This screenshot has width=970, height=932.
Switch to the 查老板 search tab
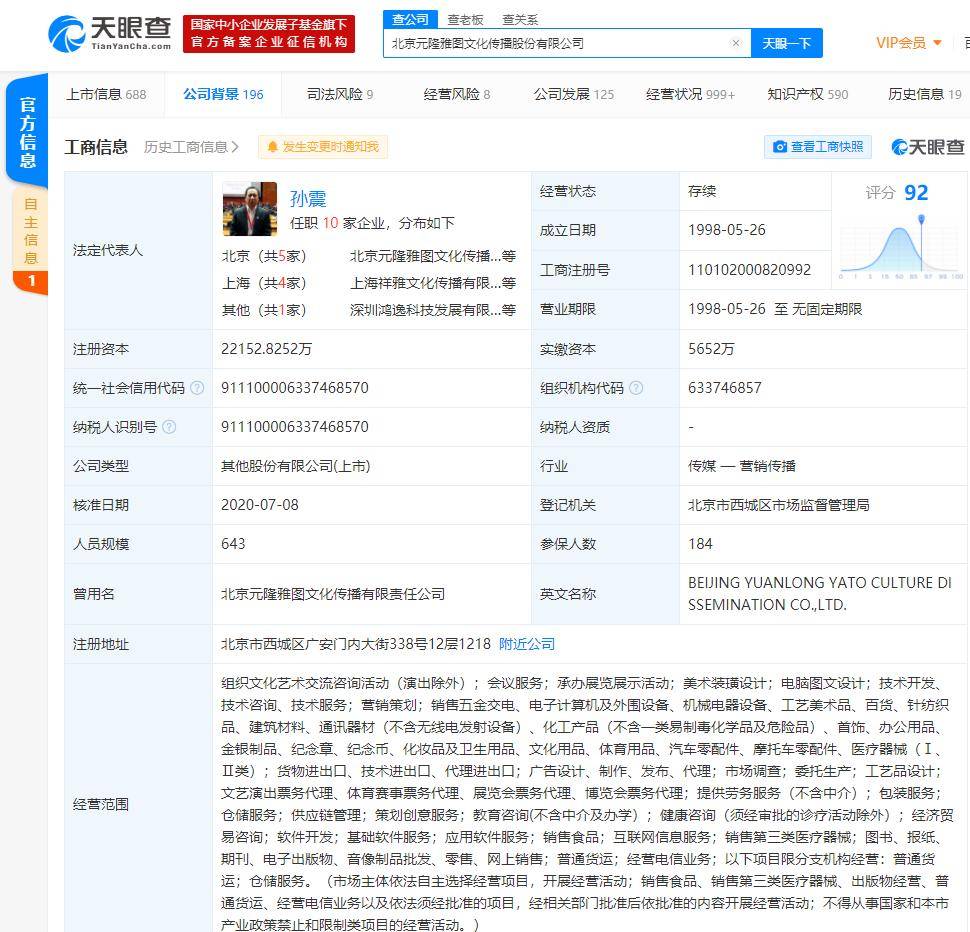tap(465, 20)
